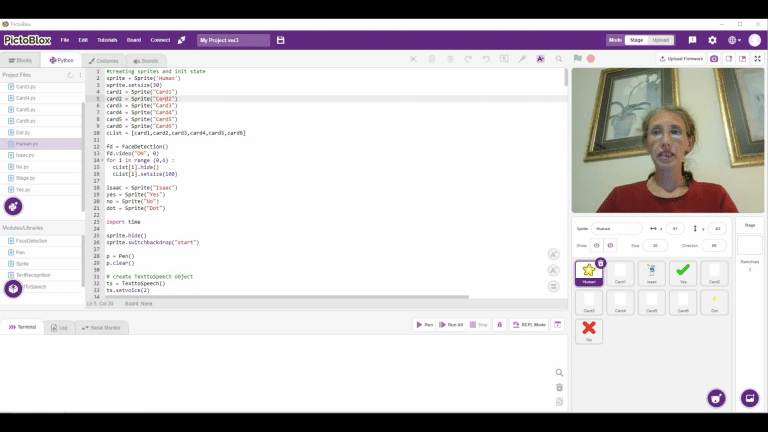The width and height of the screenshot is (768, 432).
Task: Open the Tutorials menu
Action: 107,40
